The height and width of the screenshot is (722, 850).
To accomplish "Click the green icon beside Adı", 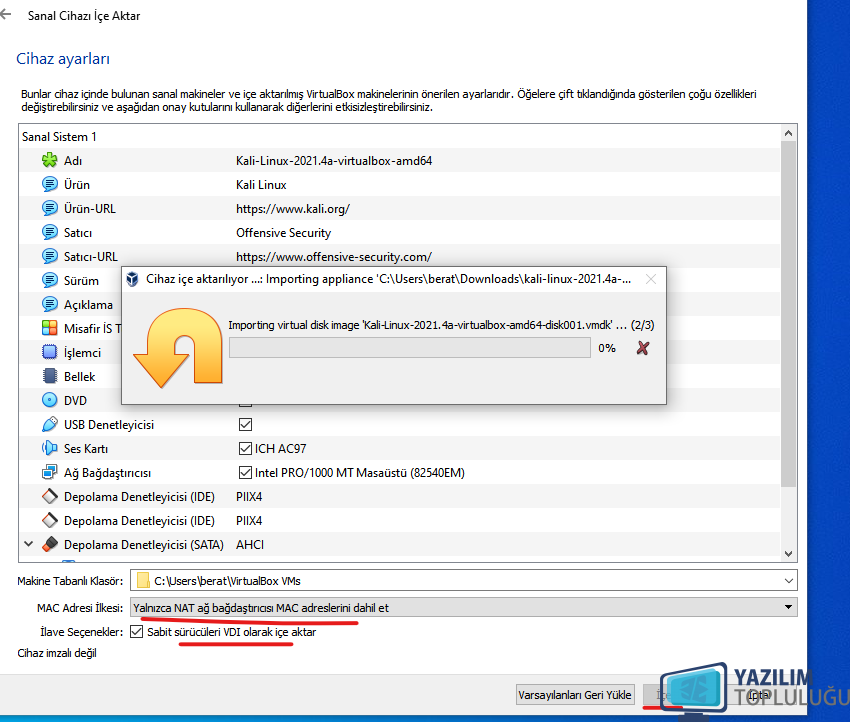I will pyautogui.click(x=49, y=160).
